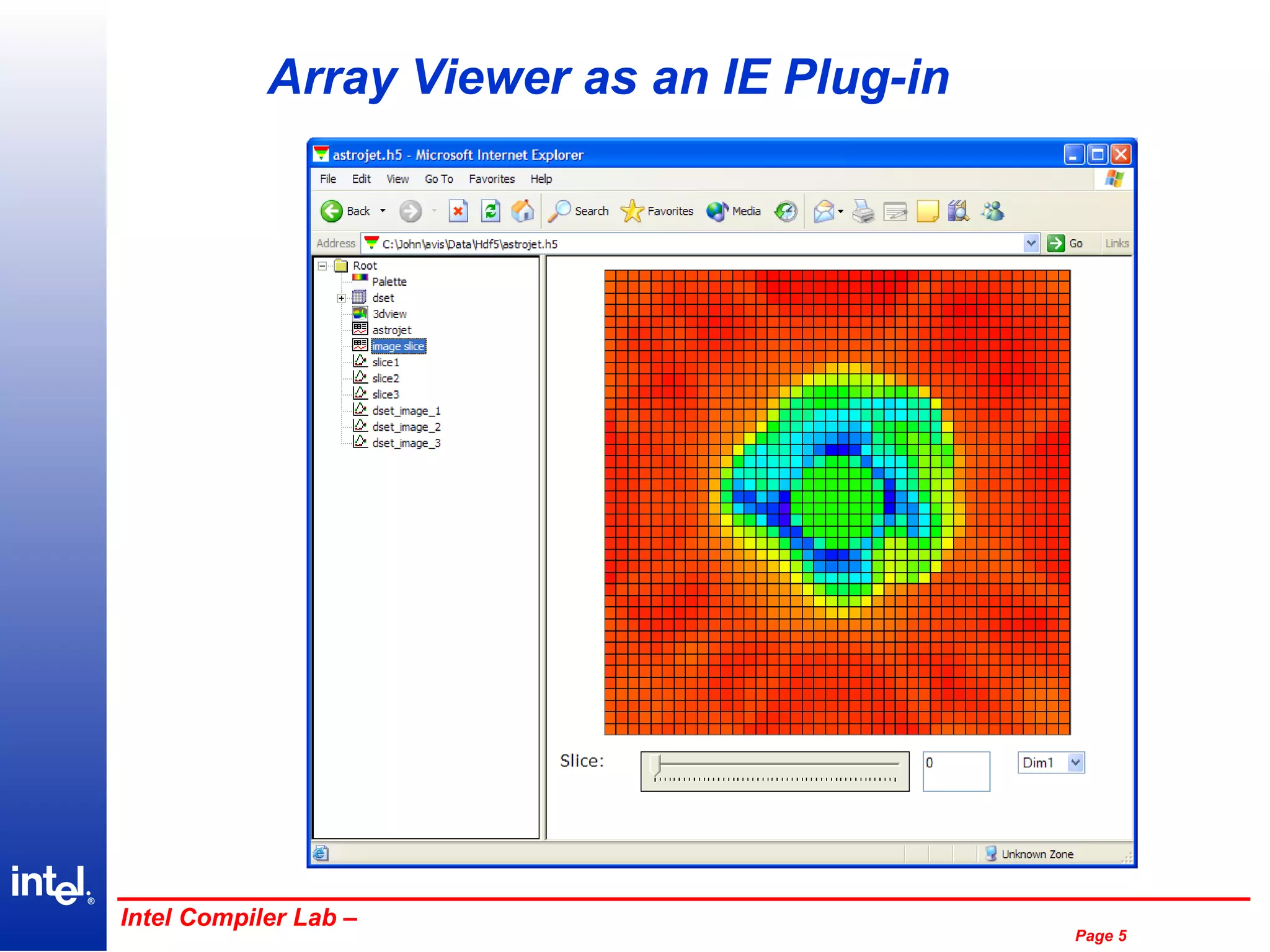The width and height of the screenshot is (1270, 952).
Task: Select the slice1 tree item
Action: pos(386,363)
